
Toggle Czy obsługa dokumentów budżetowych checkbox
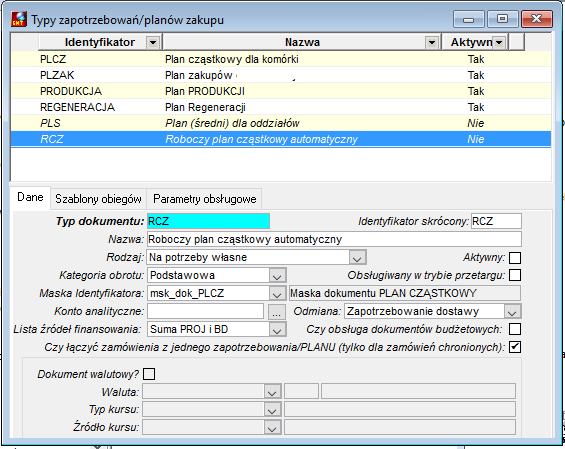click(515, 329)
